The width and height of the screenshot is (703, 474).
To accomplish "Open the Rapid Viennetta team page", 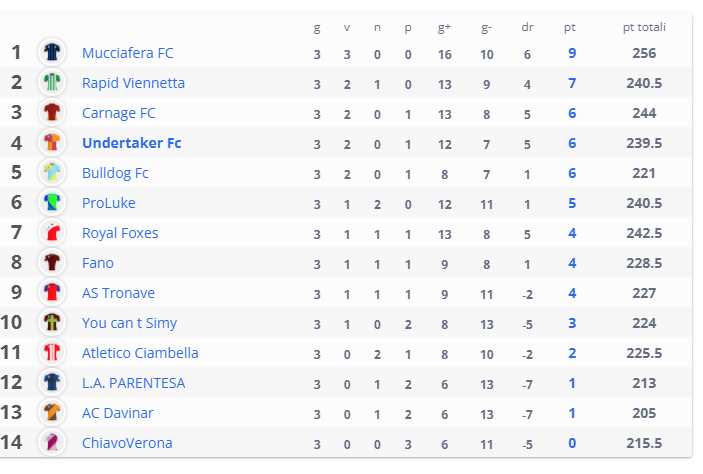I will tap(133, 83).
